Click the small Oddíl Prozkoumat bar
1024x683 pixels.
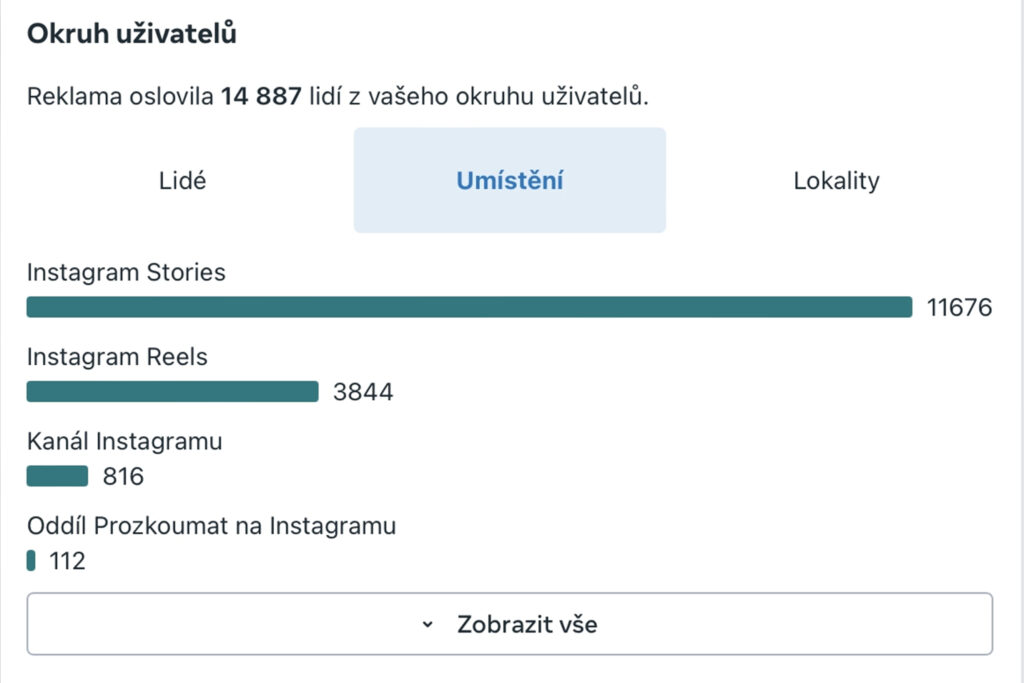[x=31, y=561]
